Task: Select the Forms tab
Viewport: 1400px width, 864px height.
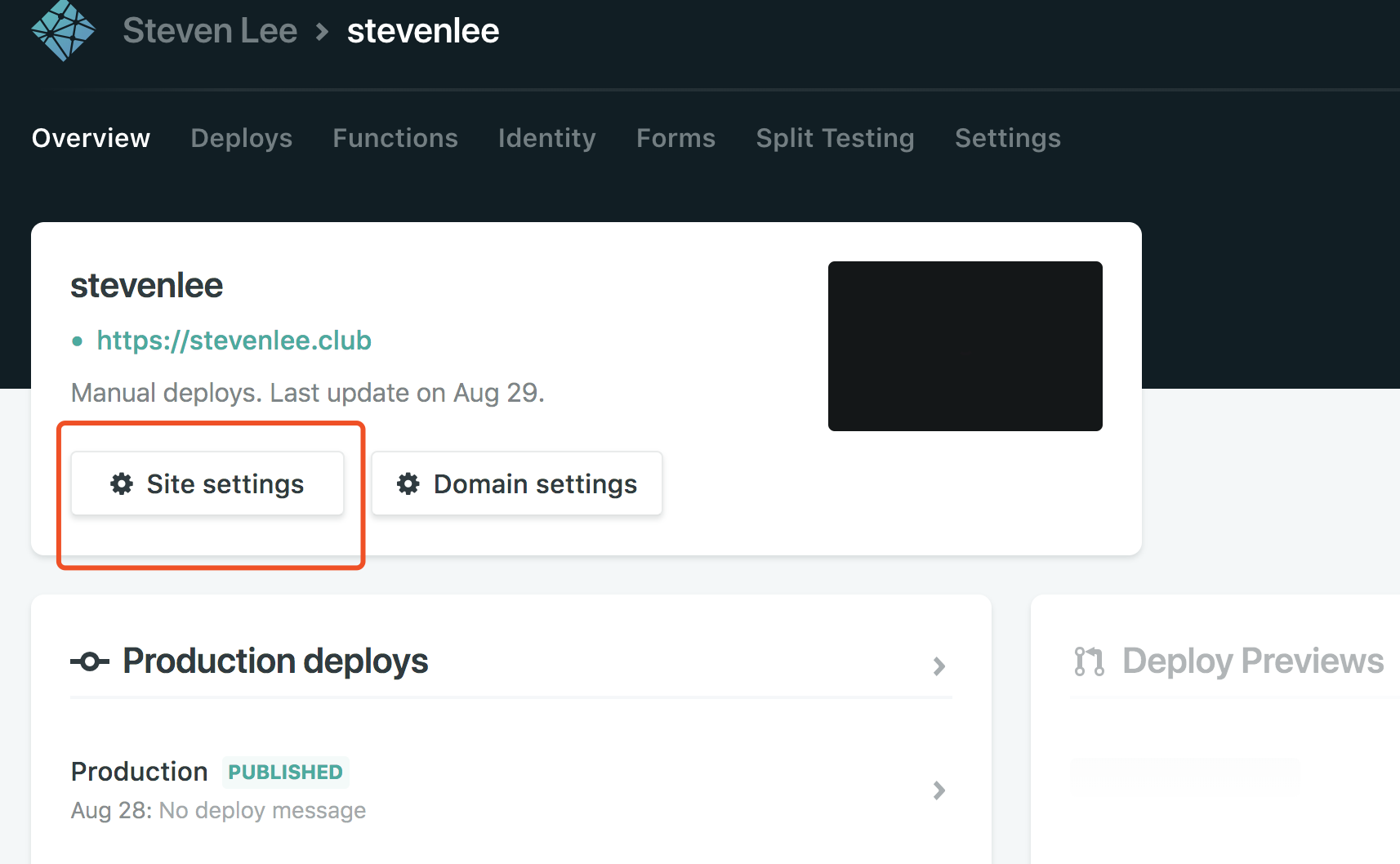Action: (676, 138)
